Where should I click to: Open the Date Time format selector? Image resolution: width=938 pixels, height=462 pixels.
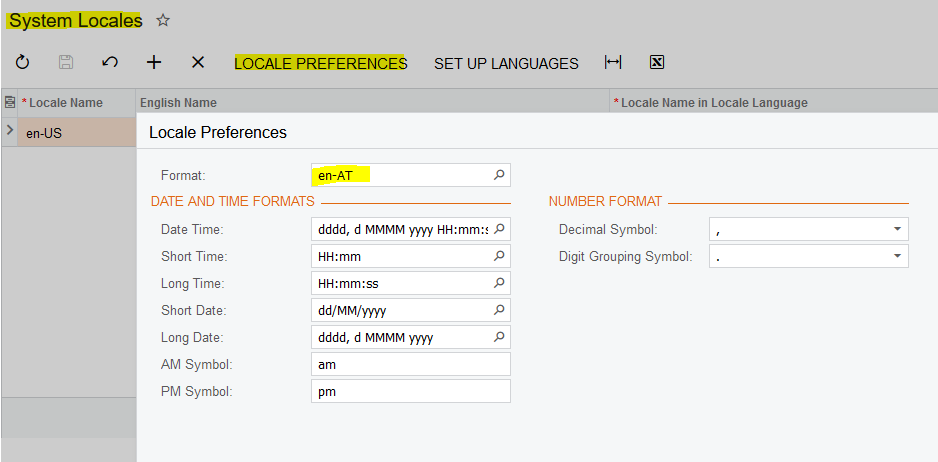[499, 229]
